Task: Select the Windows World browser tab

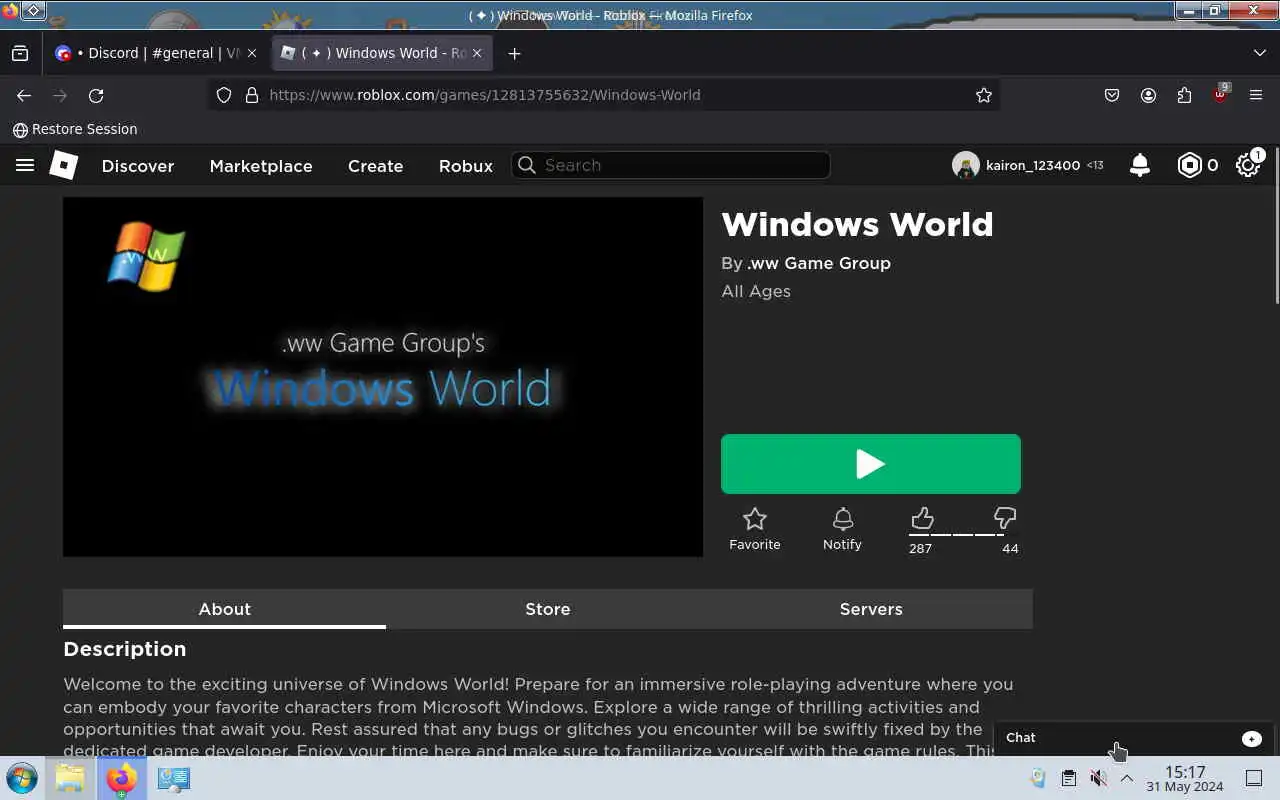Action: click(383, 53)
